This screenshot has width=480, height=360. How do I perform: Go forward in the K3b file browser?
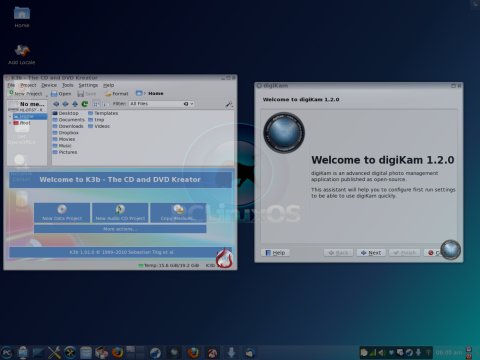[x=66, y=104]
